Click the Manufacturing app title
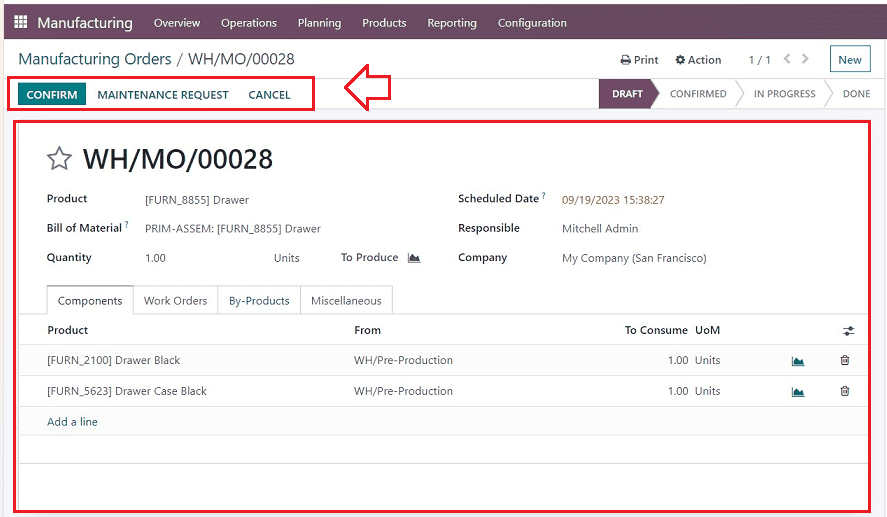Viewport: 887px width, 517px height. (85, 23)
